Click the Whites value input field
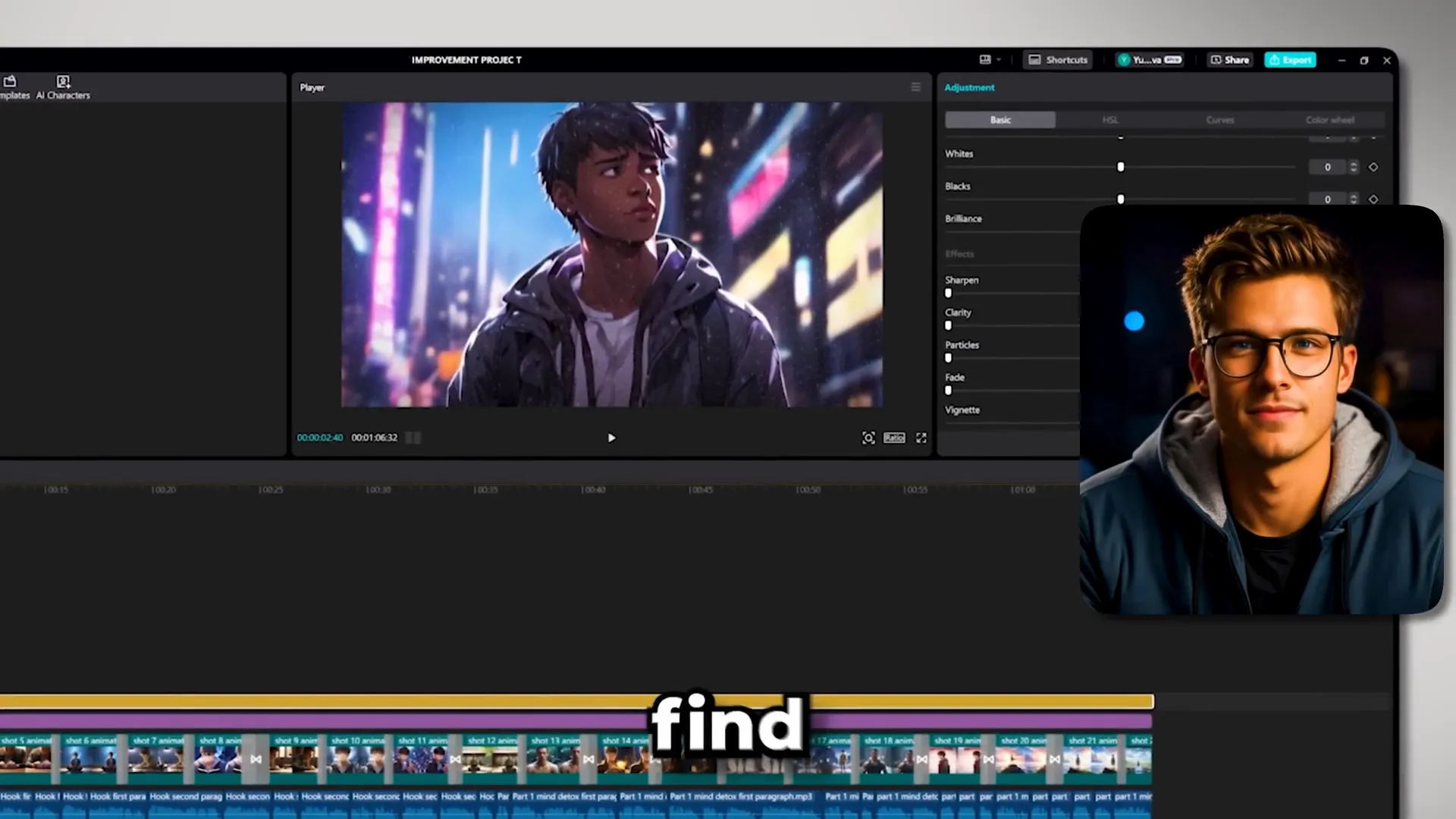The width and height of the screenshot is (1456, 819). click(1328, 167)
